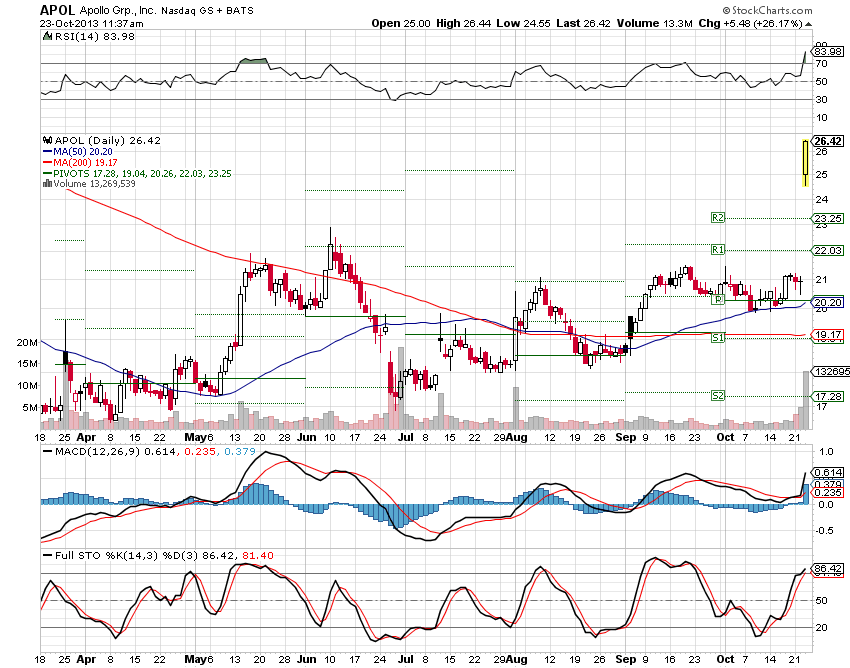This screenshot has height=668, width=850.
Task: Click the 86.42 stochastic value tag
Action: pyautogui.click(x=828, y=569)
